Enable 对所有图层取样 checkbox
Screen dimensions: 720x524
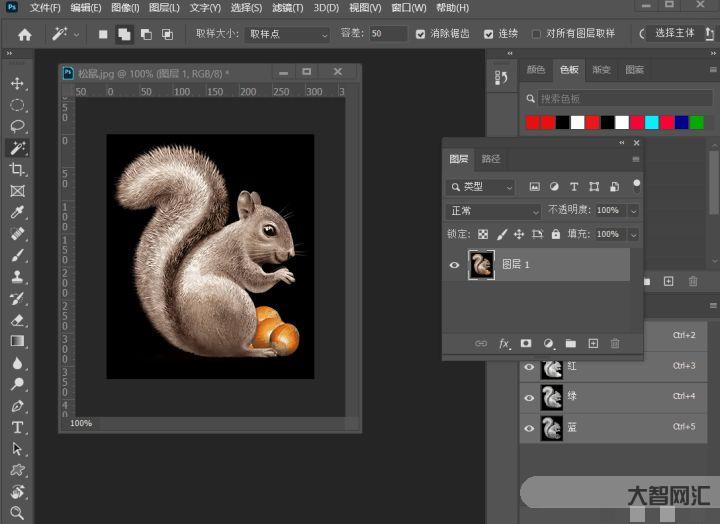537,34
